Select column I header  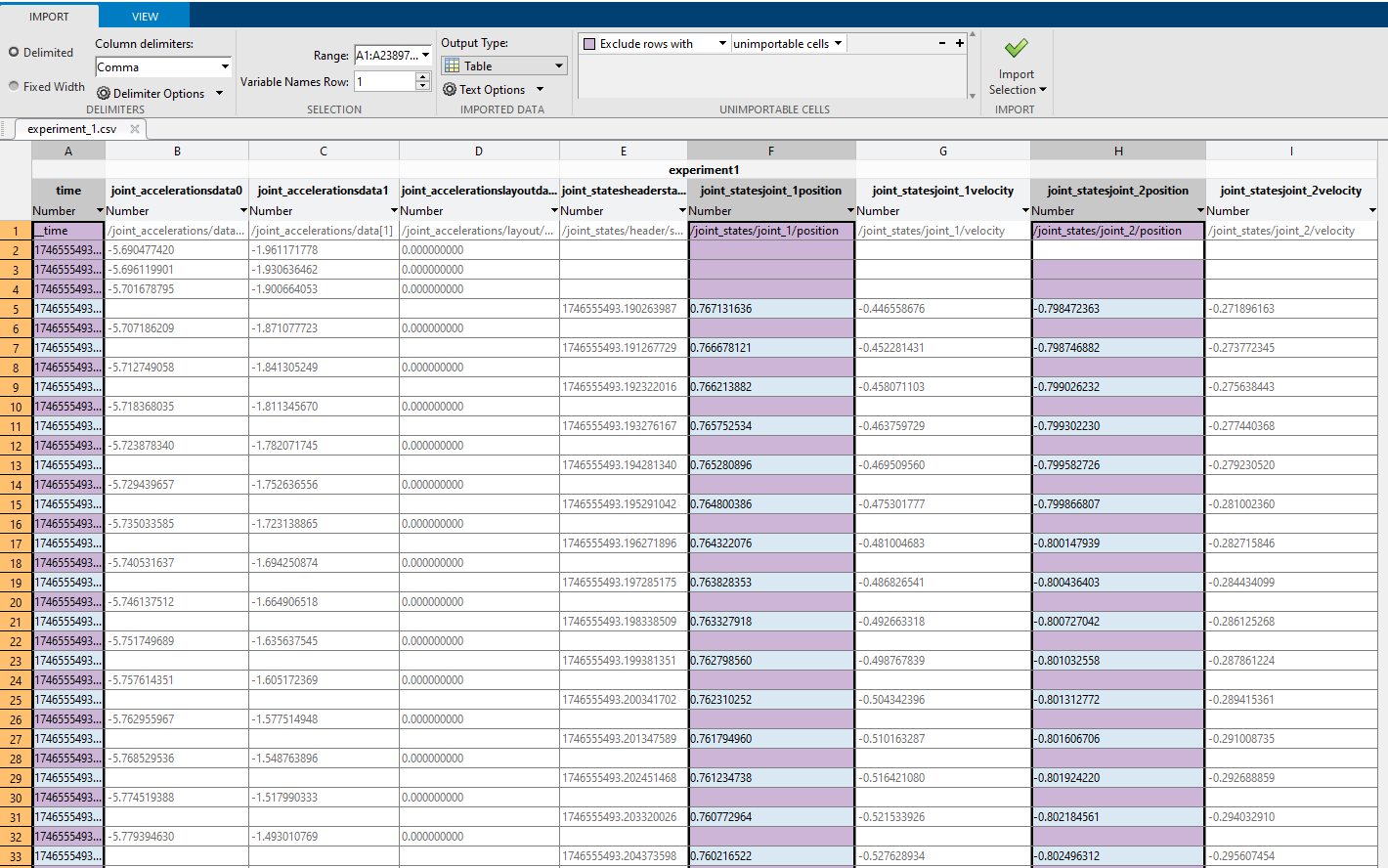[x=1291, y=151]
